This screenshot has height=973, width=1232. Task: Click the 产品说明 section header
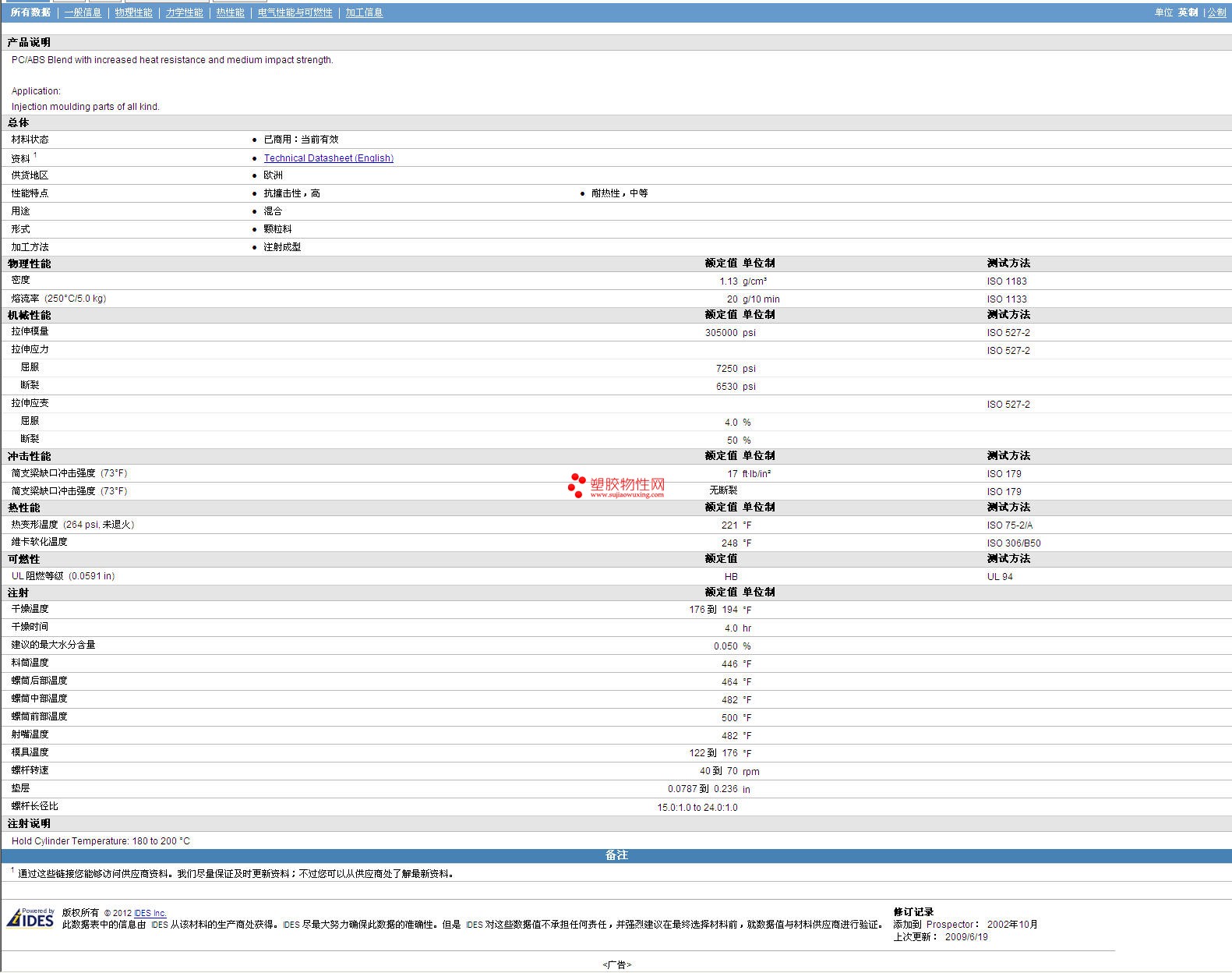pos(29,42)
